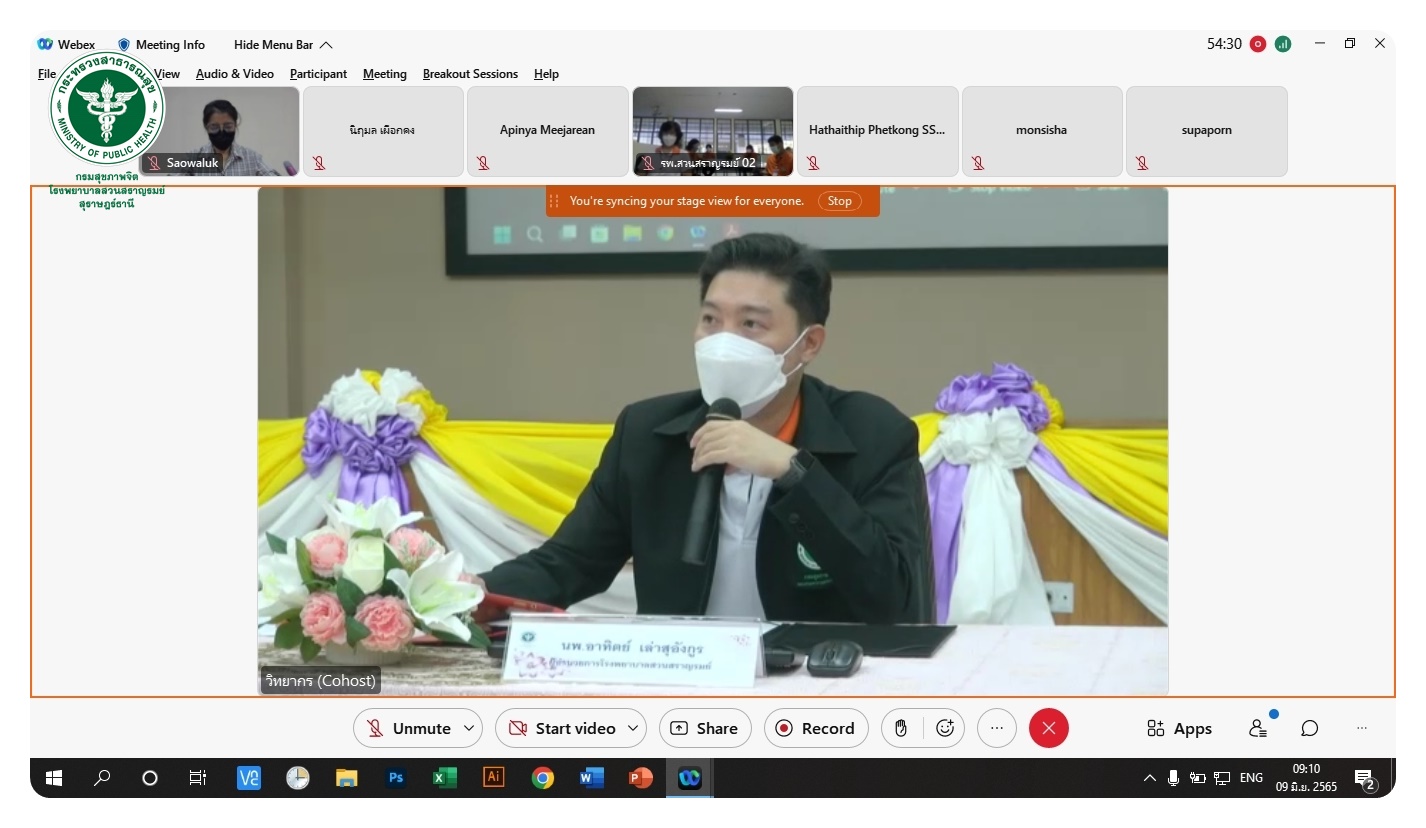This screenshot has width=1426, height=828.
Task: Toggle the microphone with Unmute
Action: 408,728
